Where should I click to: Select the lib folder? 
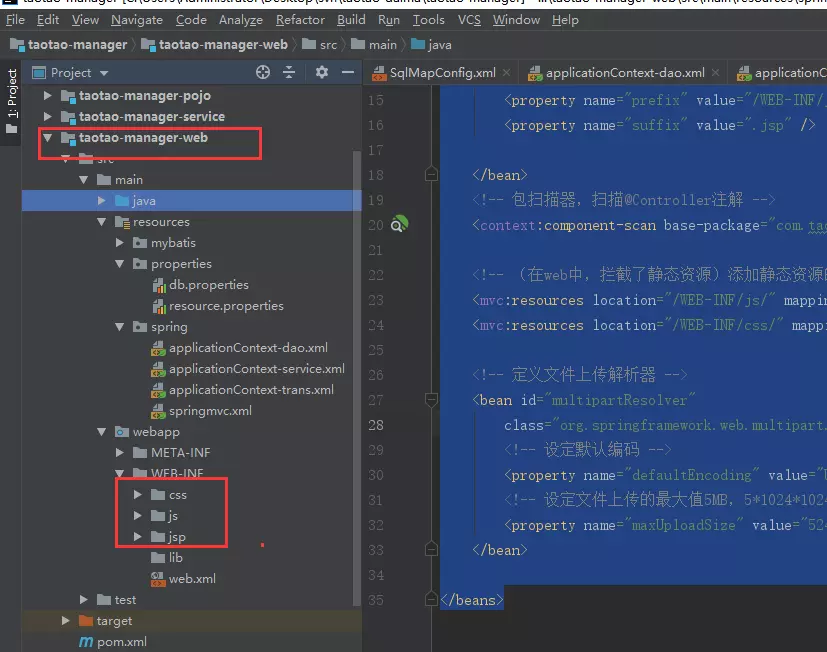[167, 558]
